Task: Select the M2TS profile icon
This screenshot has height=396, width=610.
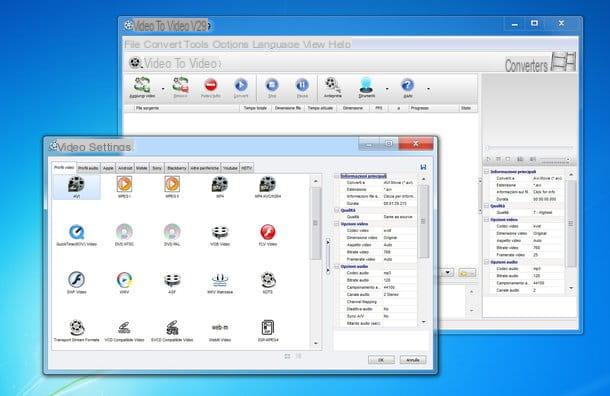Action: (268, 279)
